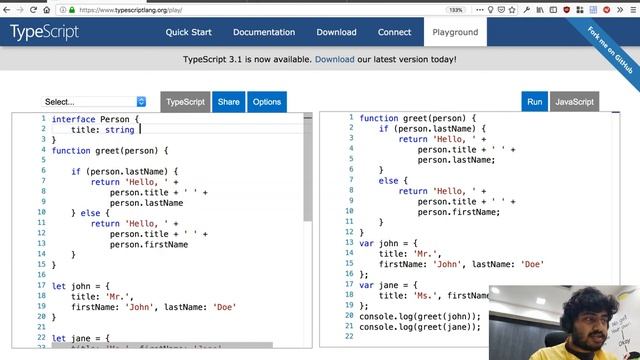The height and width of the screenshot is (360, 640).
Task: Click 'var jane = {' in JavaScript output
Action: [388, 285]
